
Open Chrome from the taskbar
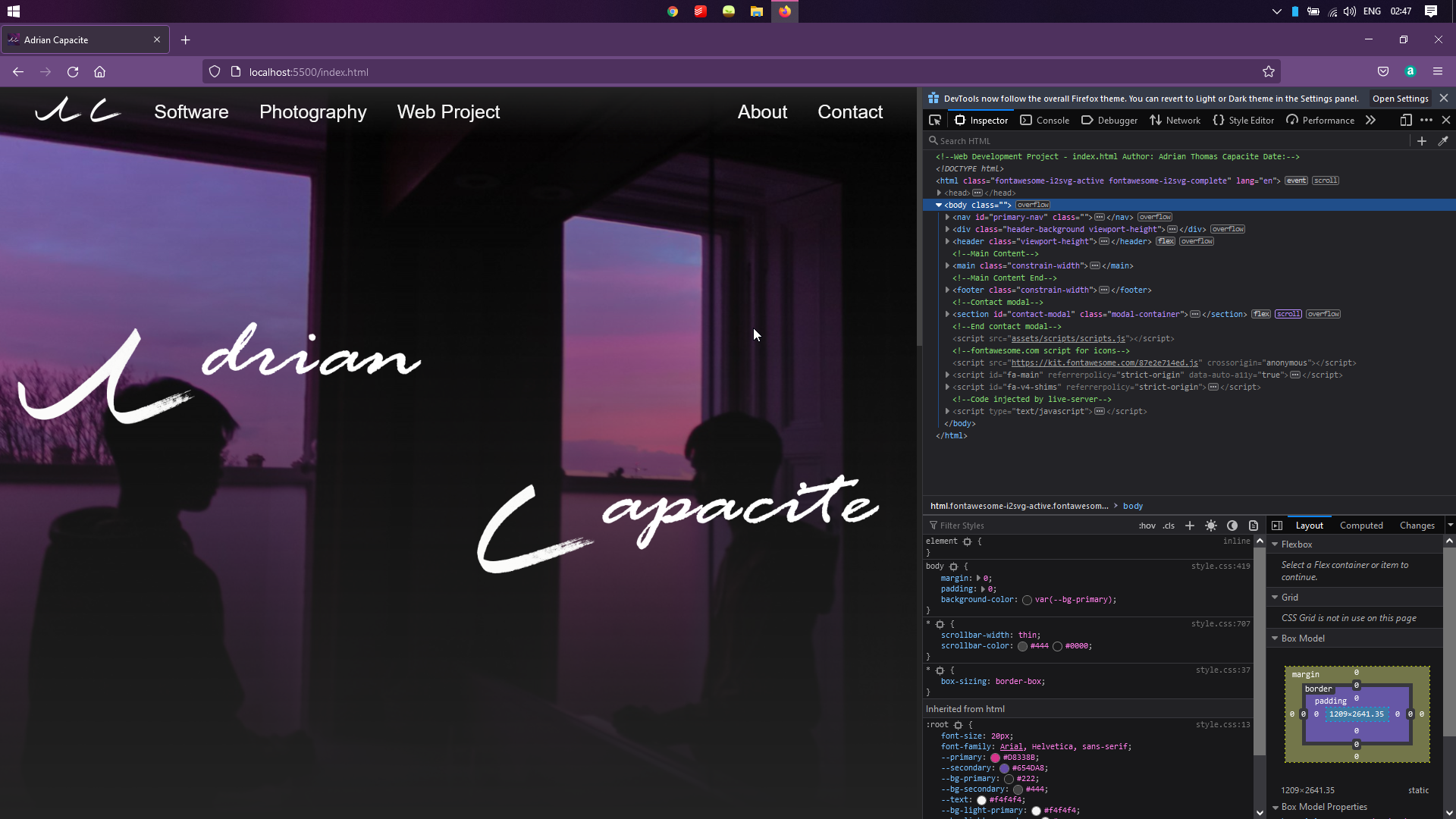[673, 11]
